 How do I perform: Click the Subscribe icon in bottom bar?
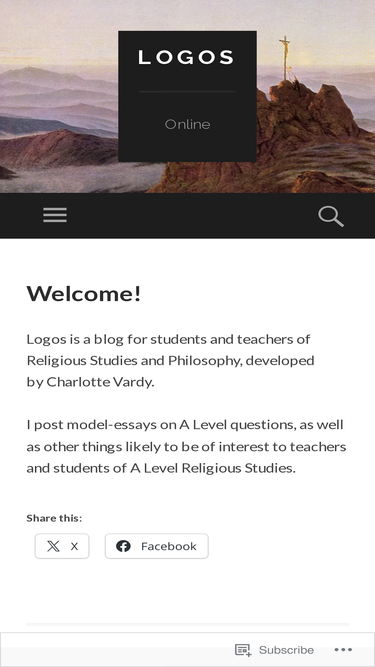(243, 650)
